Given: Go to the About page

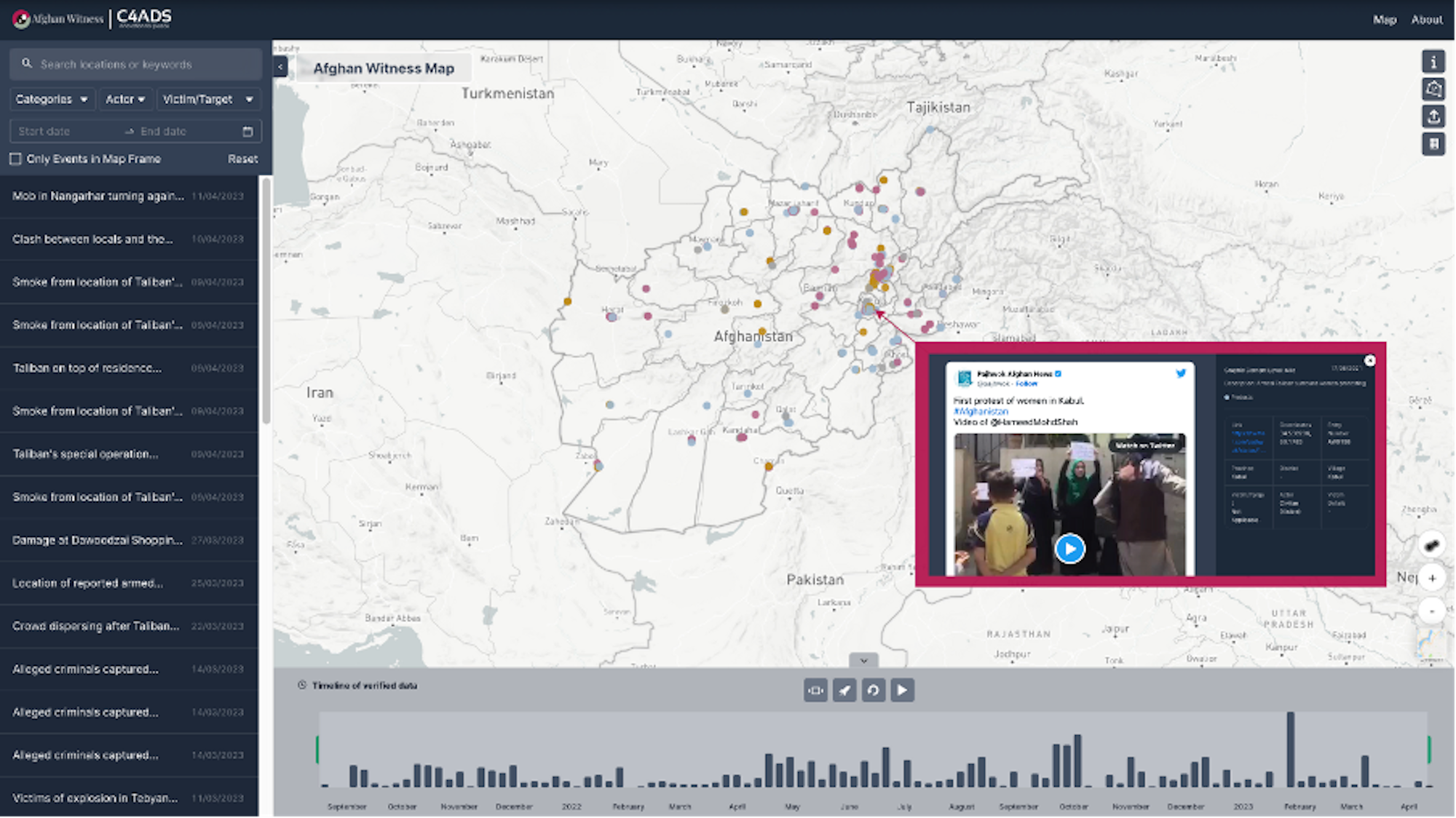Looking at the screenshot, I should (x=1426, y=20).
